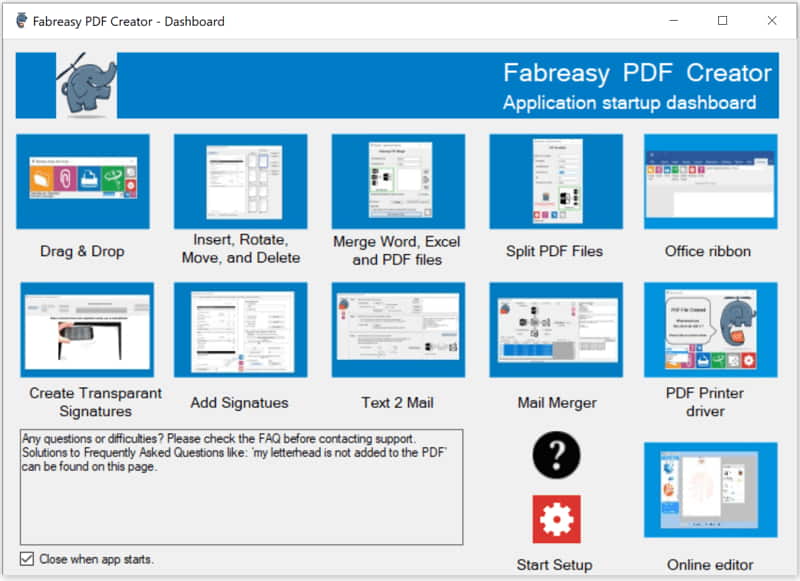Screen dimensions: 800x581
Task: Open the Drag & Drop feature tile
Action: pos(83,182)
